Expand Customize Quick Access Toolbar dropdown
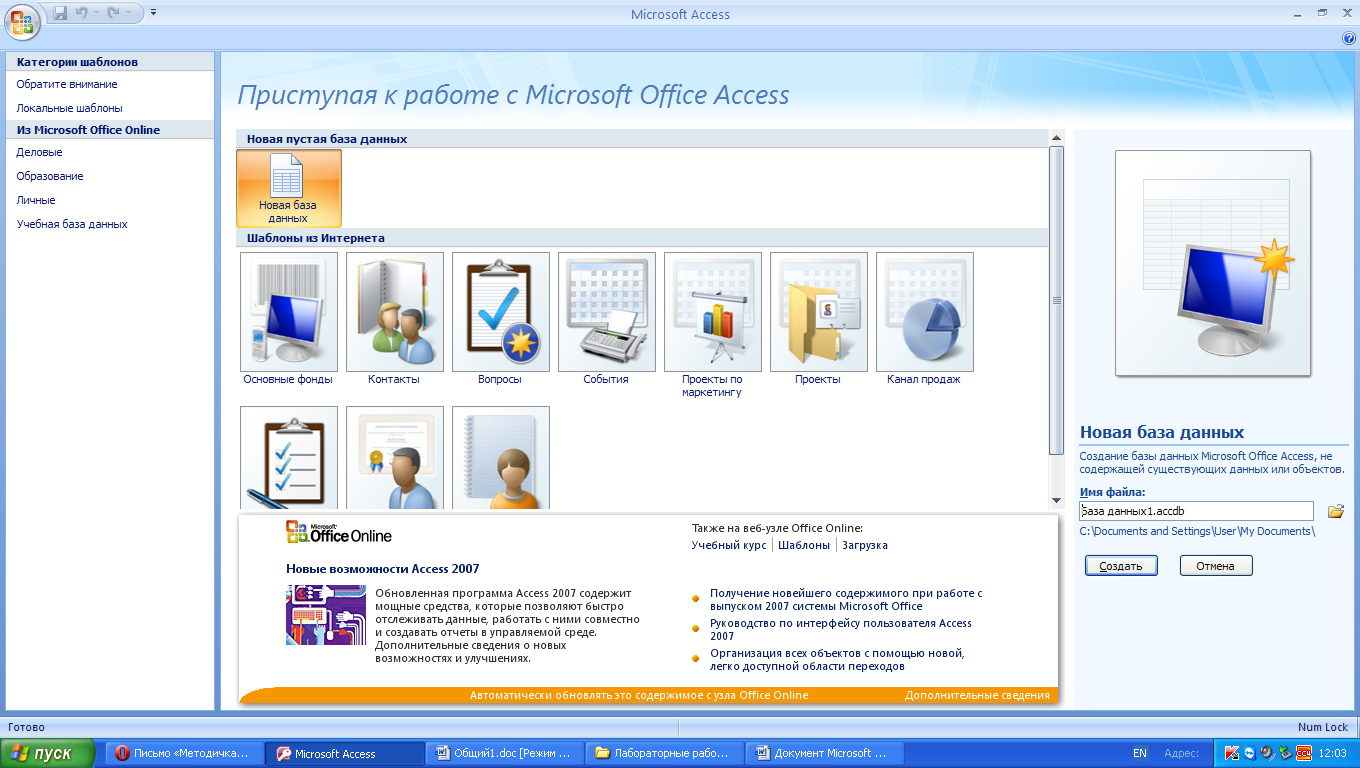1360x768 pixels. 153,13
